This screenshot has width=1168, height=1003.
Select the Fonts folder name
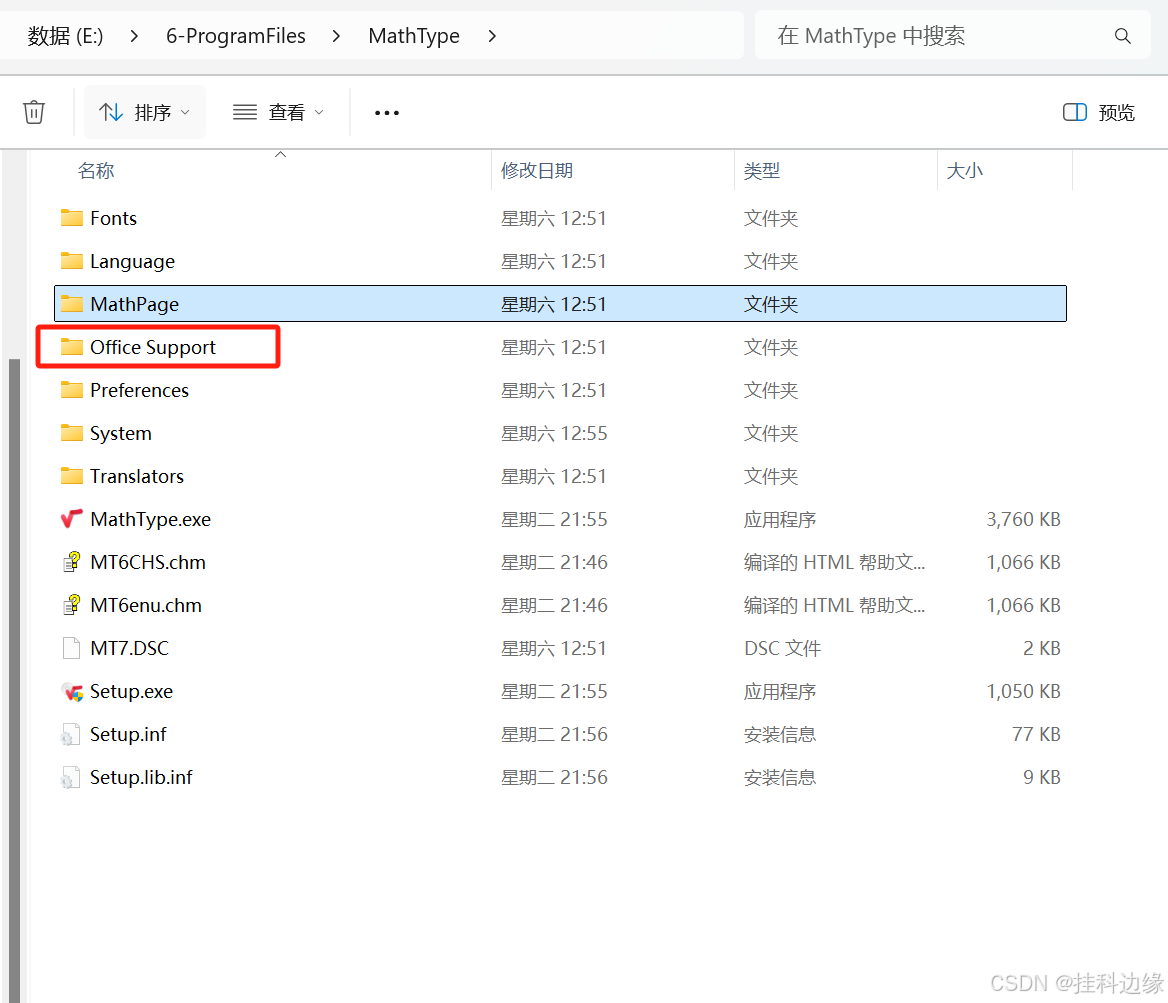click(113, 218)
